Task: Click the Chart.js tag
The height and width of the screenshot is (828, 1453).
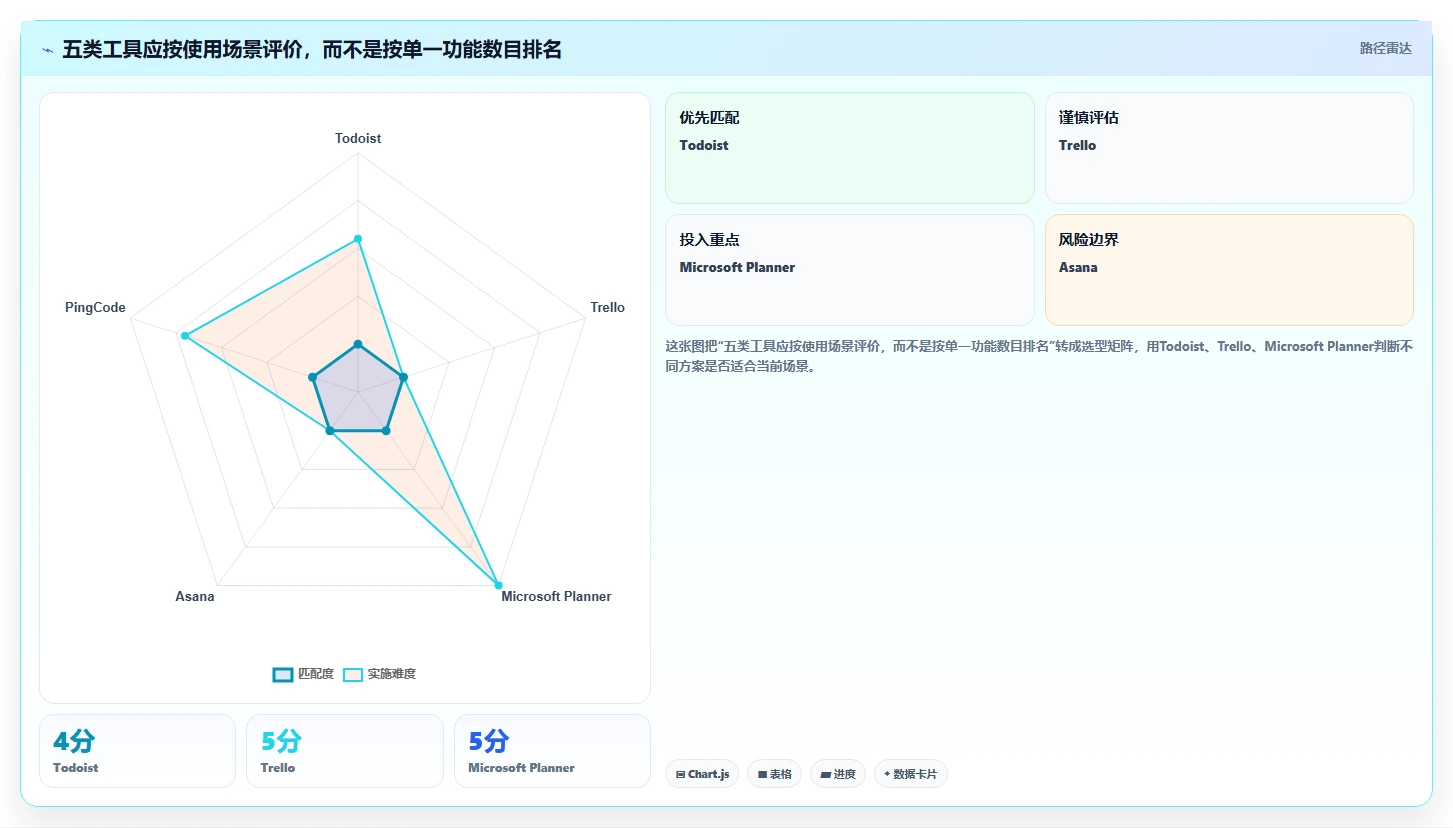Action: [x=702, y=774]
